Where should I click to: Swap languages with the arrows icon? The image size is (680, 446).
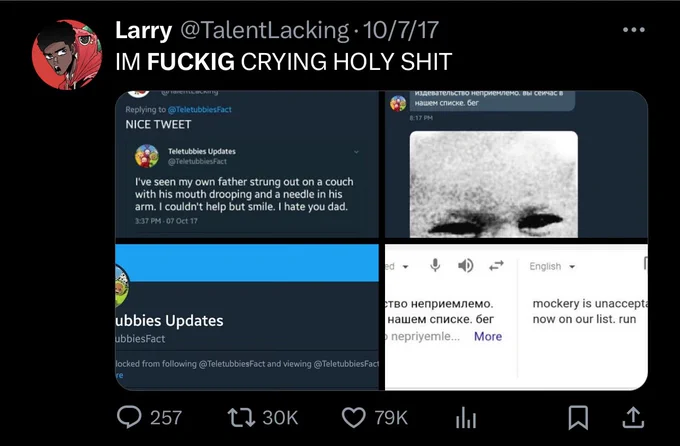coord(496,265)
